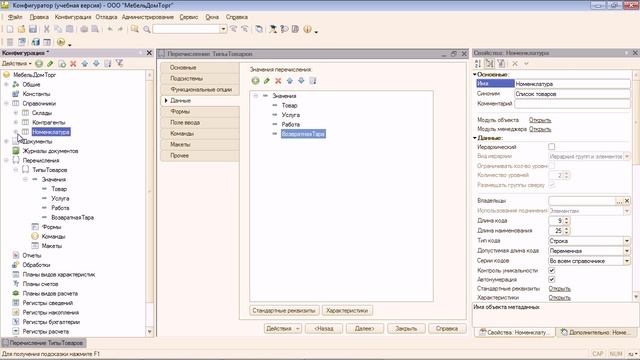Open Действия menu in Конфигурация panel
This screenshot has height=360, width=640.
(16, 64)
